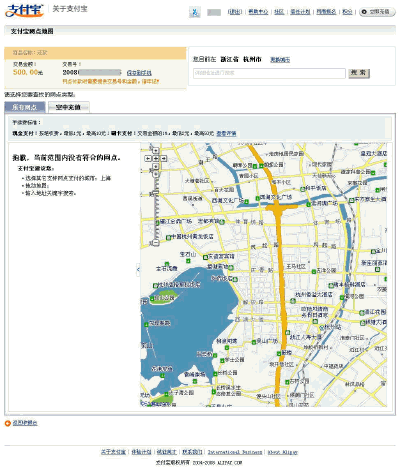Pan the map down with arrow control
The height and width of the screenshot is (471, 400).
coord(156,166)
